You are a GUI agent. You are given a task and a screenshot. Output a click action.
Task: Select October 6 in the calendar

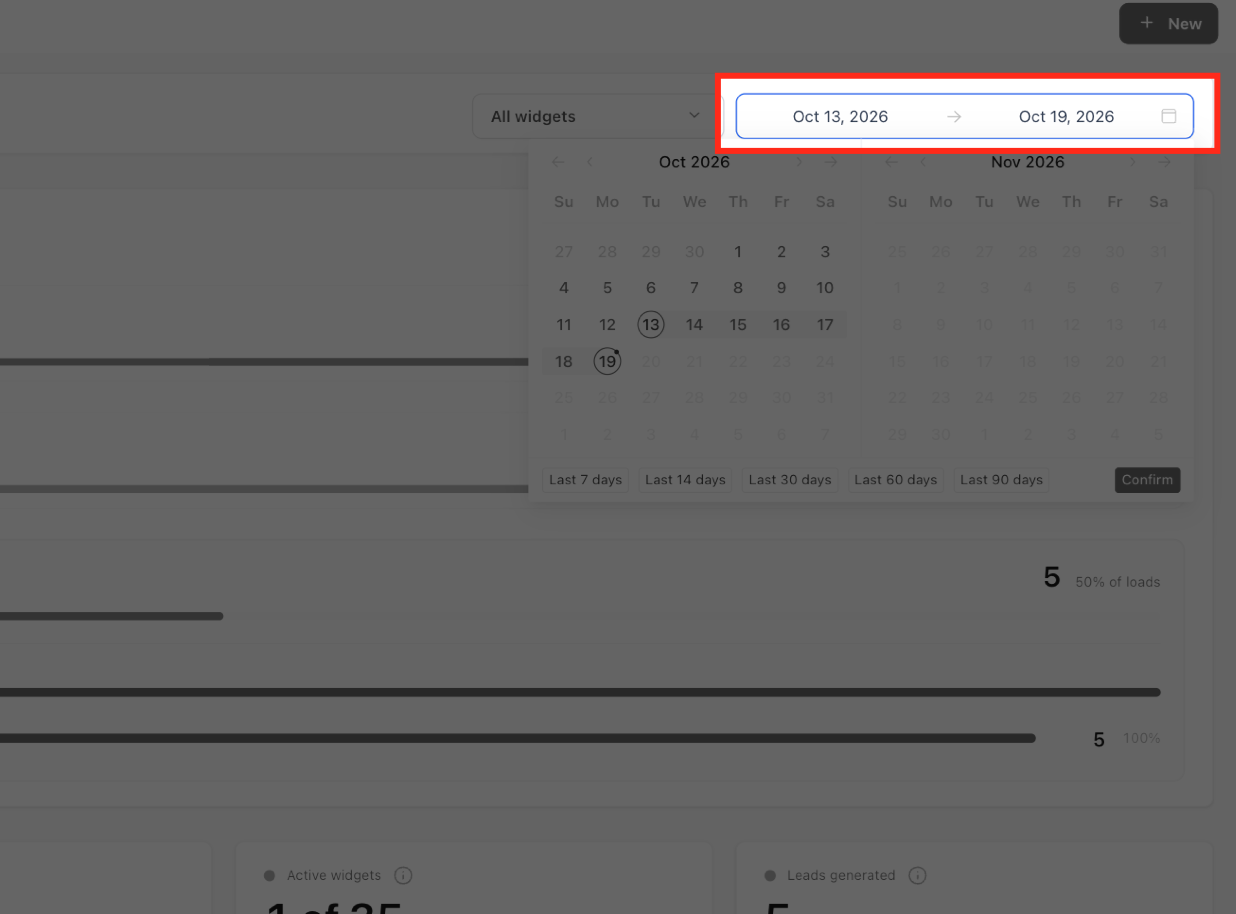point(651,288)
